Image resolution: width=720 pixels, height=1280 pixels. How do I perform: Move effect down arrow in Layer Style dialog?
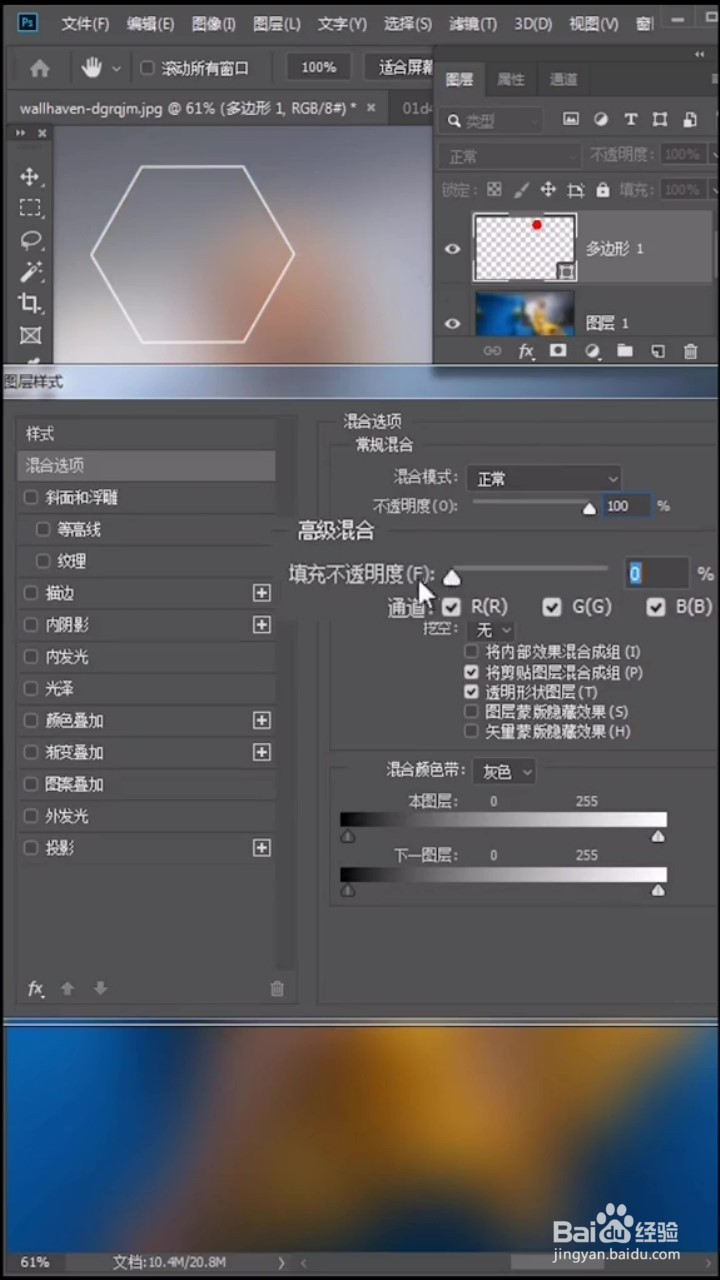[100, 988]
